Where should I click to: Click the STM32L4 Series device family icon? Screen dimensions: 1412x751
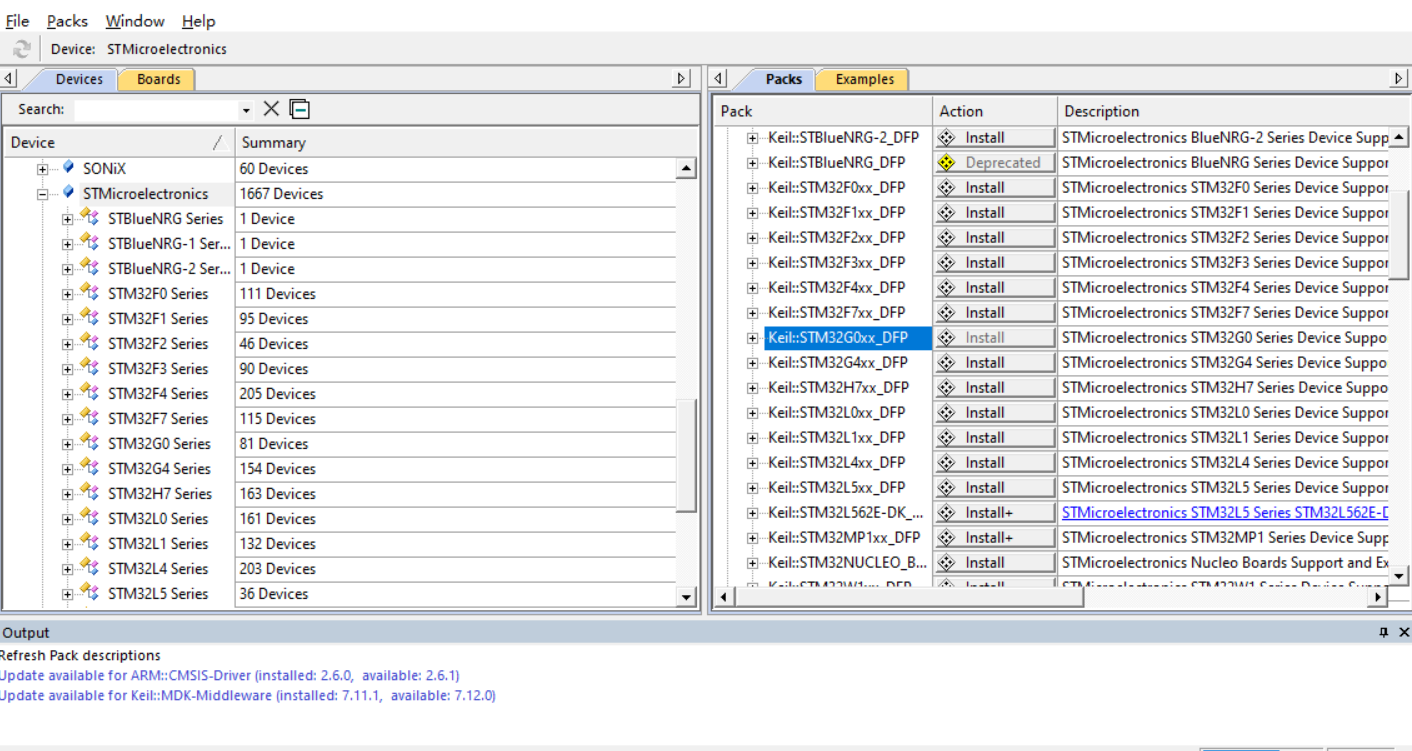point(90,568)
